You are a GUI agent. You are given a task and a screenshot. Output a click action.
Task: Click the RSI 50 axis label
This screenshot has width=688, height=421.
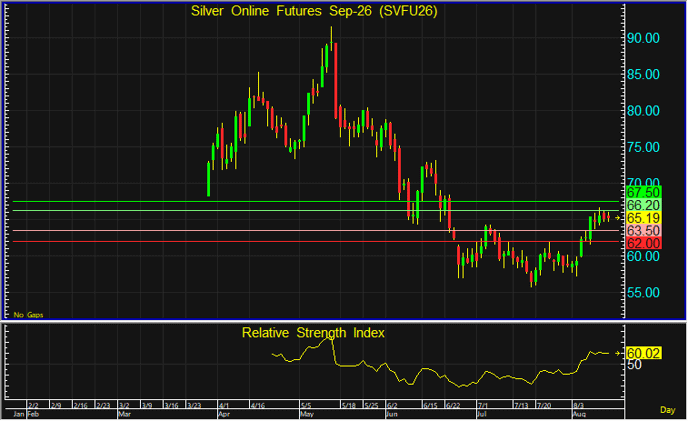pos(634,364)
